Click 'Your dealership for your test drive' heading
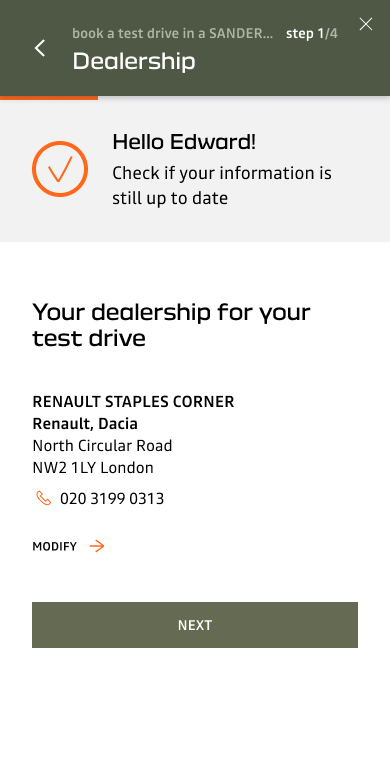The height and width of the screenshot is (776, 390). pos(171,325)
